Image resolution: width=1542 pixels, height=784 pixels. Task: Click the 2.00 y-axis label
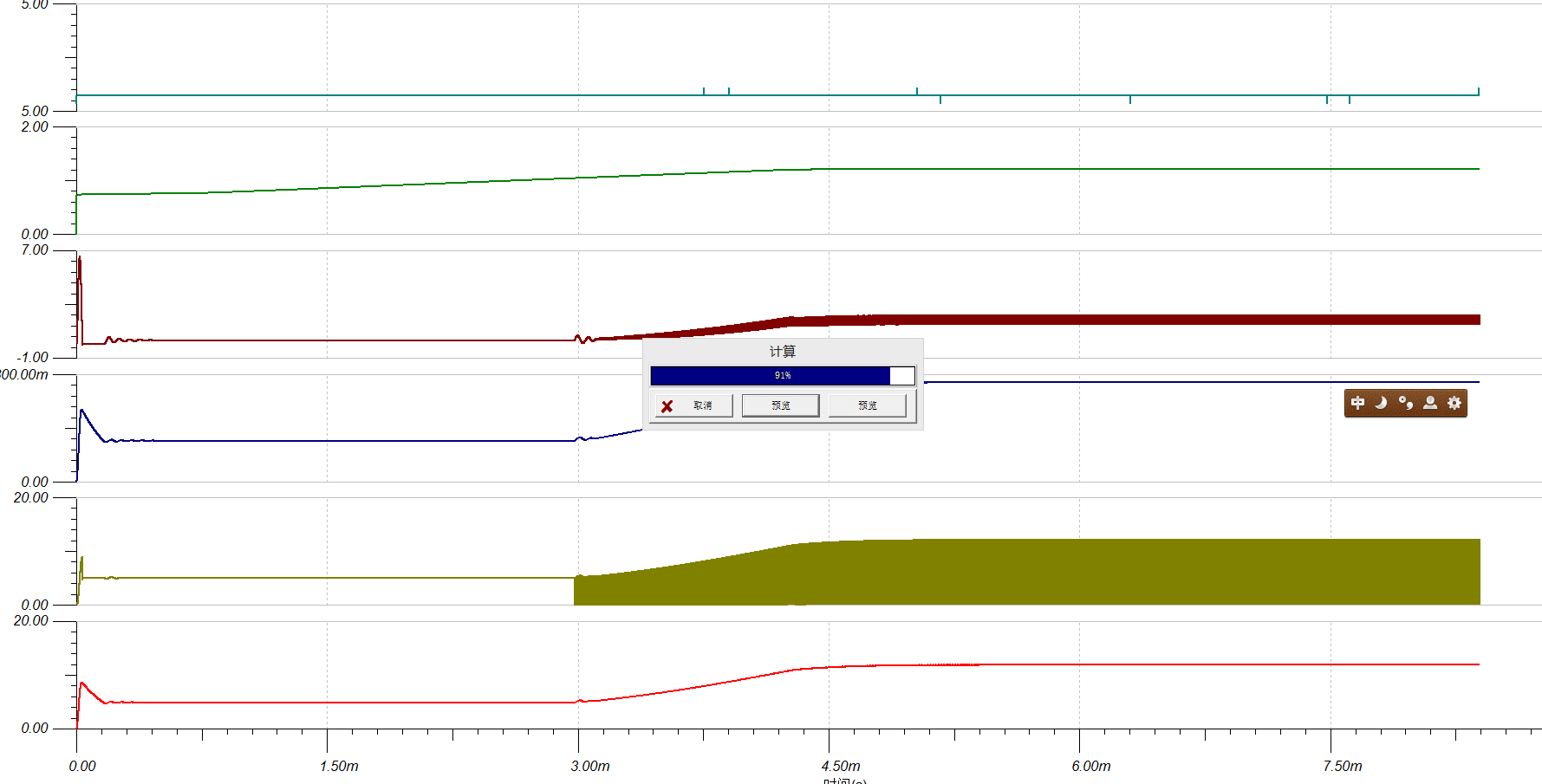[35, 126]
